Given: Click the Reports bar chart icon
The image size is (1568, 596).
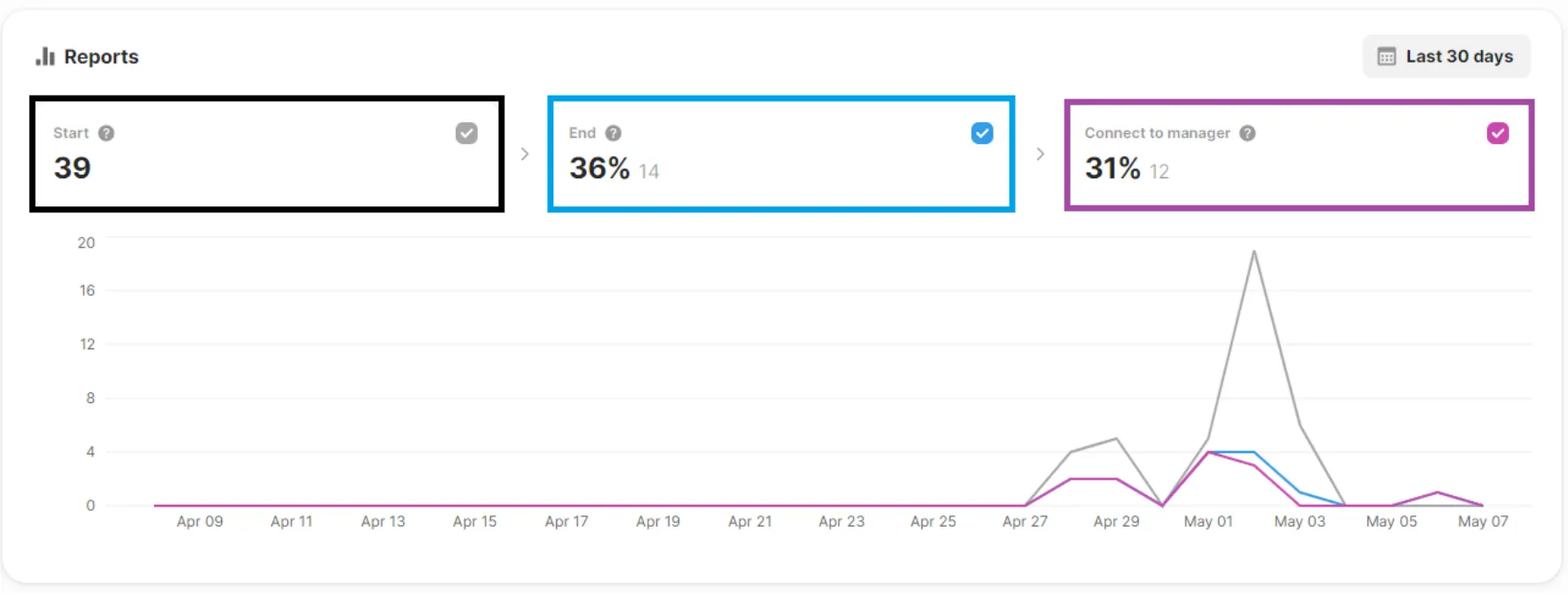Looking at the screenshot, I should (x=45, y=57).
